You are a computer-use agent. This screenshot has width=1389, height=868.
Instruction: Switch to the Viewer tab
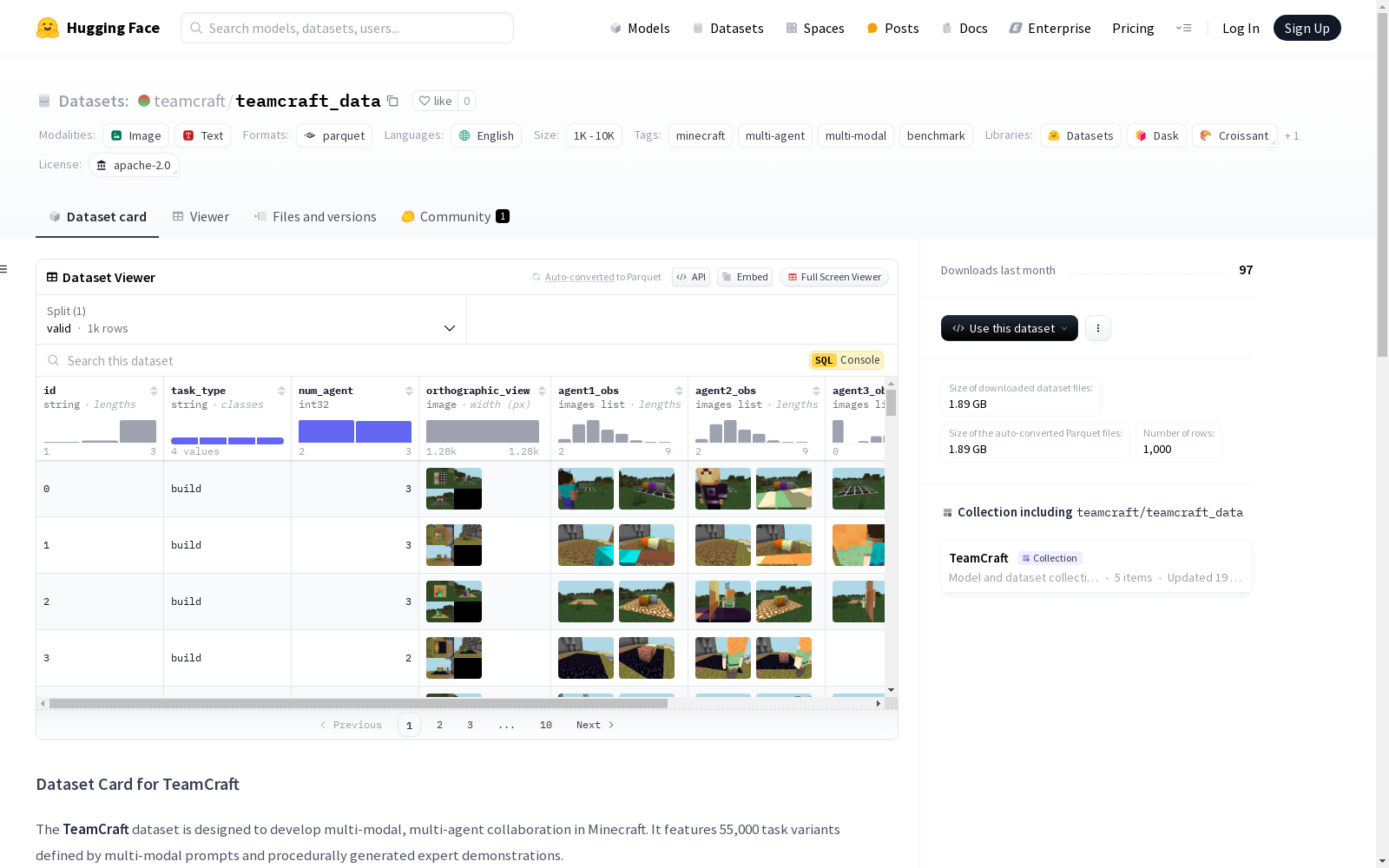201,217
